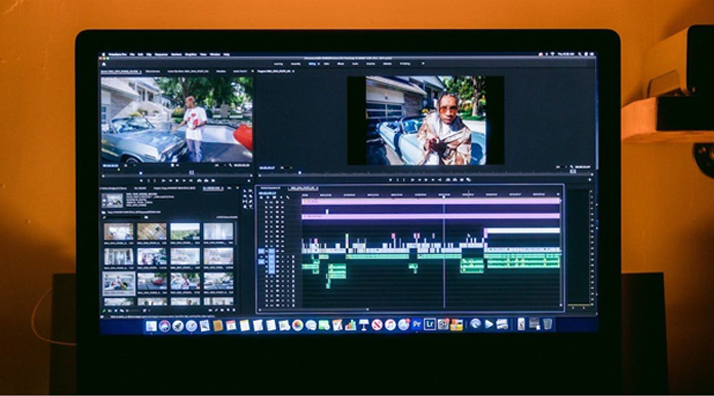Viewport: 714px width, 396px height.
Task: Select the Razor tool in tools panel
Action: 250,196
